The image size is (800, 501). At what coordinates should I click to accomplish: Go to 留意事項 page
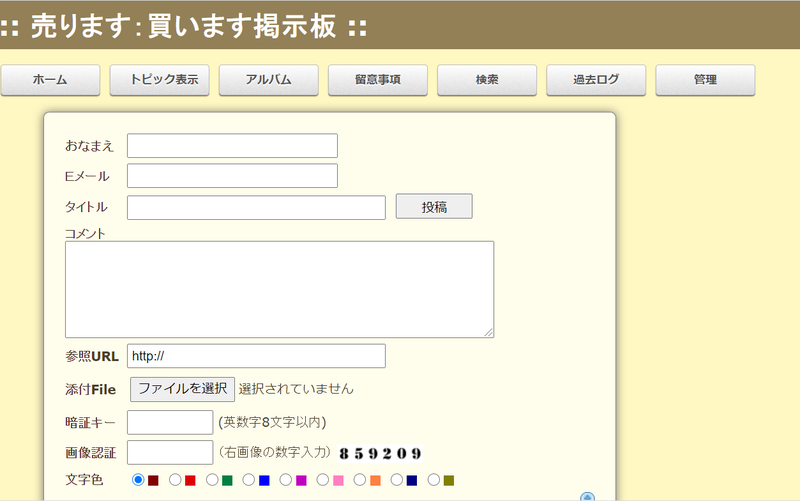click(377, 80)
